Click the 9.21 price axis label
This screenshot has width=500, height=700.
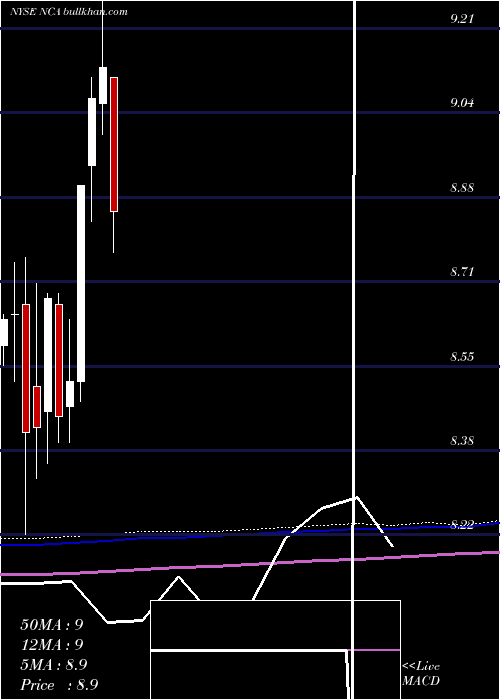(462, 19)
